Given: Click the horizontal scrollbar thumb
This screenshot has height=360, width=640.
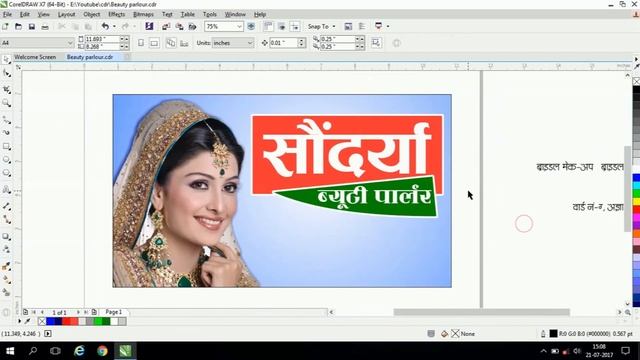Looking at the screenshot, I should (x=481, y=312).
